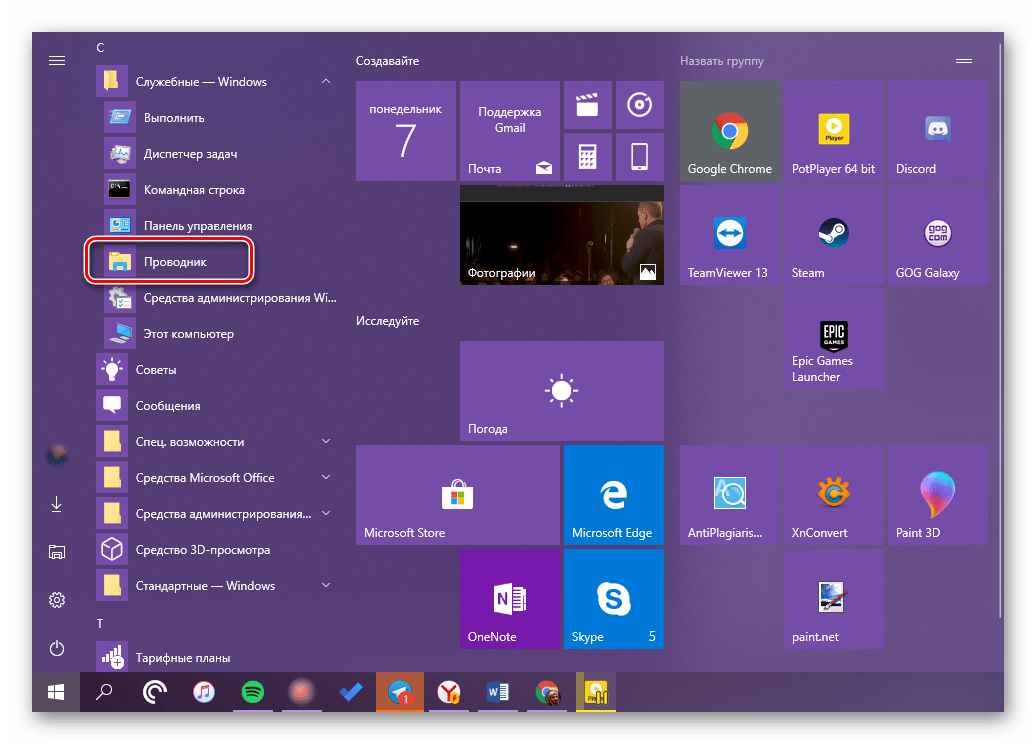
Task: Open the Calculator small tile
Action: point(587,157)
